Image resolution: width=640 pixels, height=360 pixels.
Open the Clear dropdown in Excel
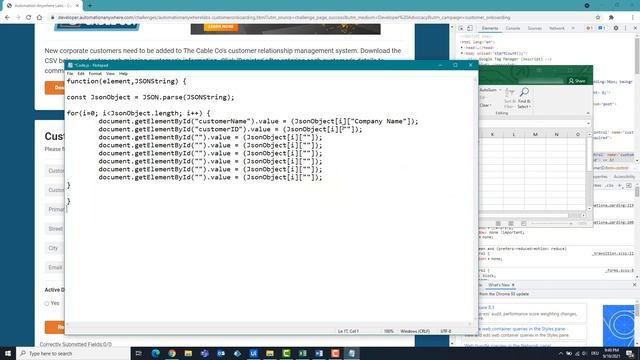click(x=486, y=105)
